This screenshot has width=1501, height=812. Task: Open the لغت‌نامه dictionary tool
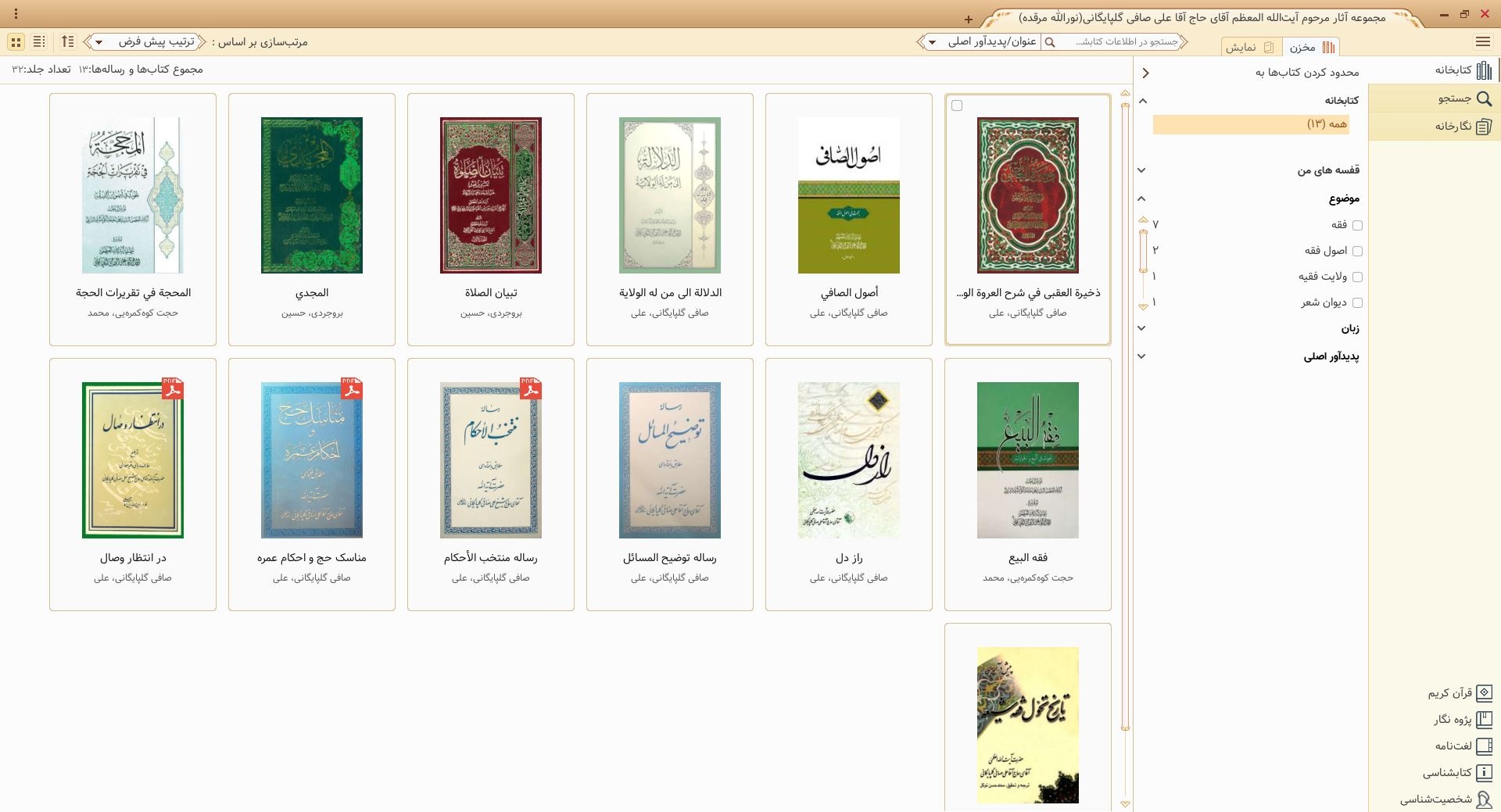(1463, 746)
